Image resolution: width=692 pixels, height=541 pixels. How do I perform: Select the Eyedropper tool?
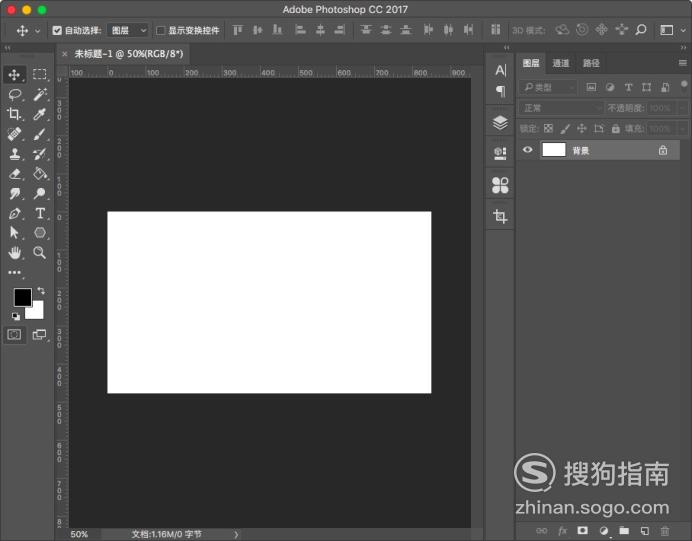(x=40, y=114)
